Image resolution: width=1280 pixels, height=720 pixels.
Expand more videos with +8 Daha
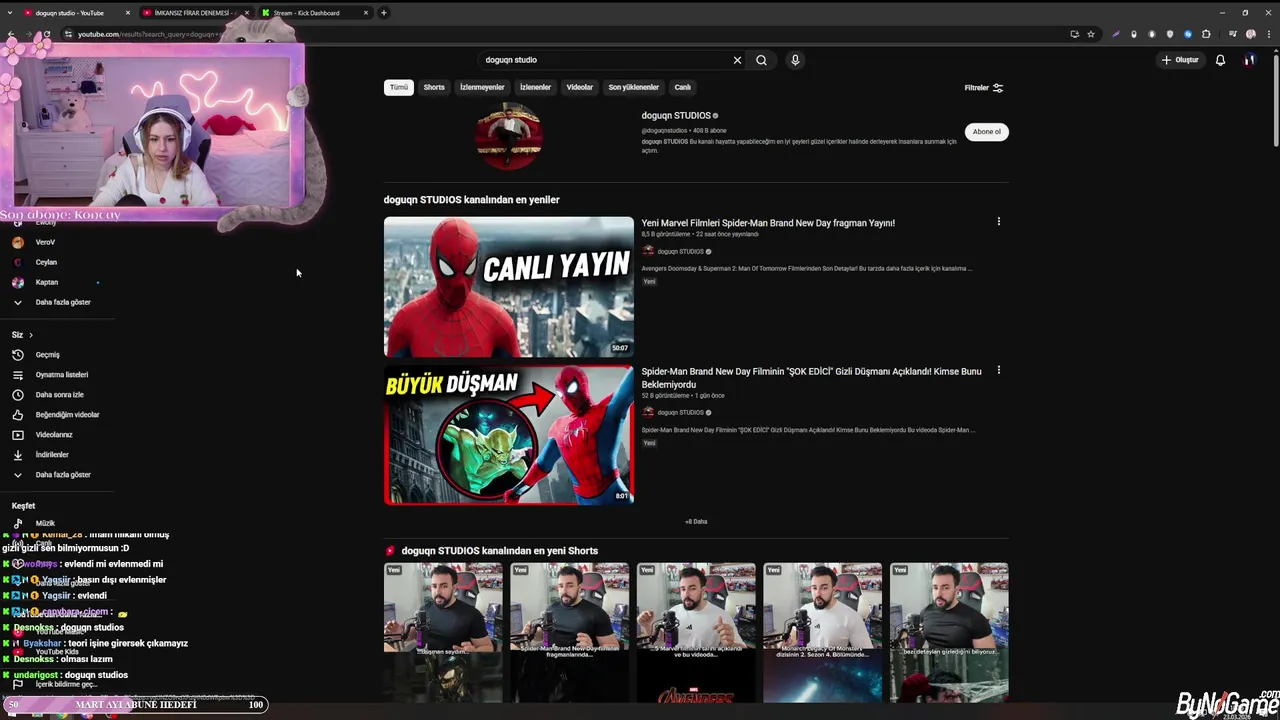[x=696, y=522]
